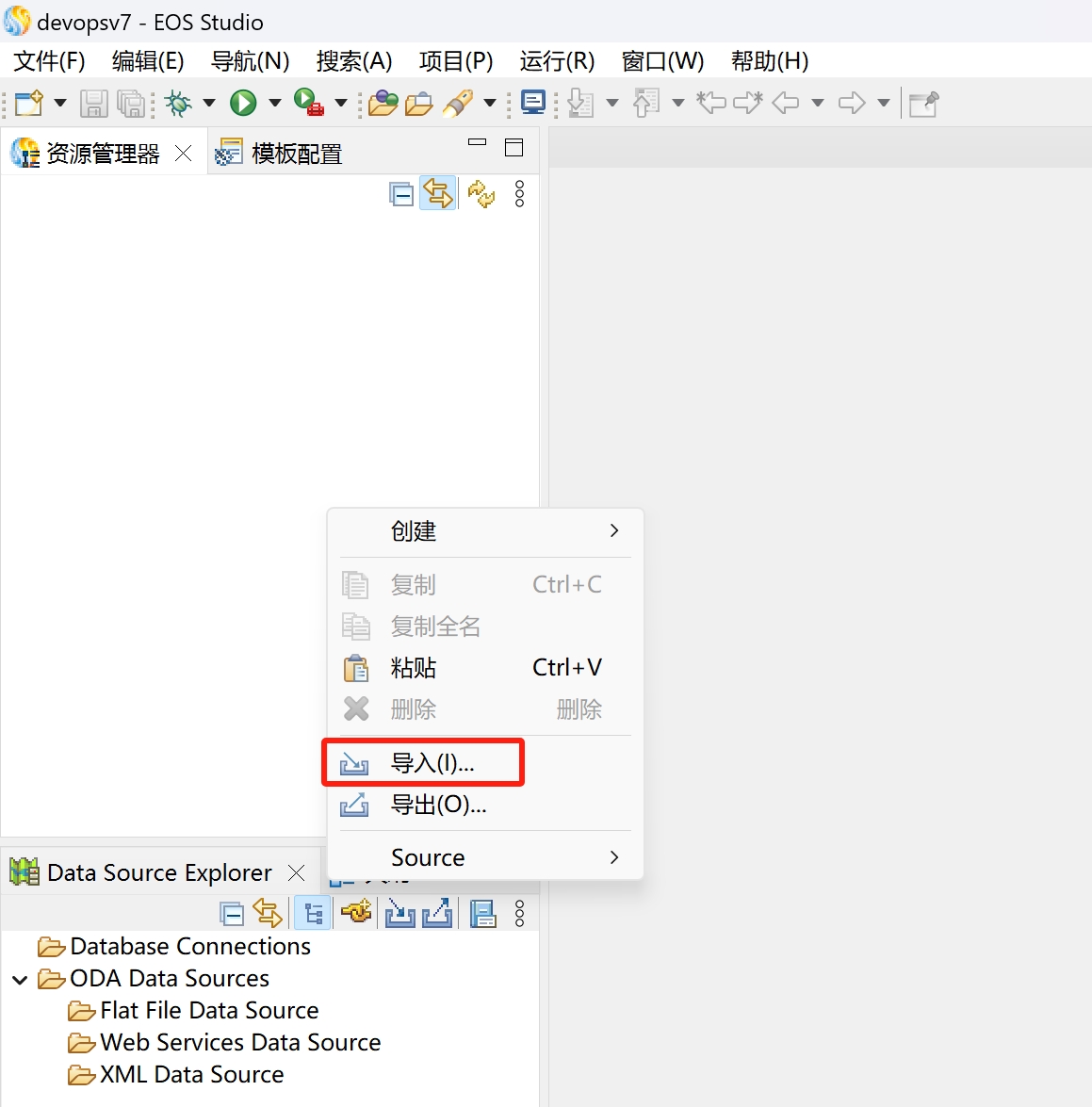
Task: Open the Search flashlight dropdown arrow
Action: [490, 103]
